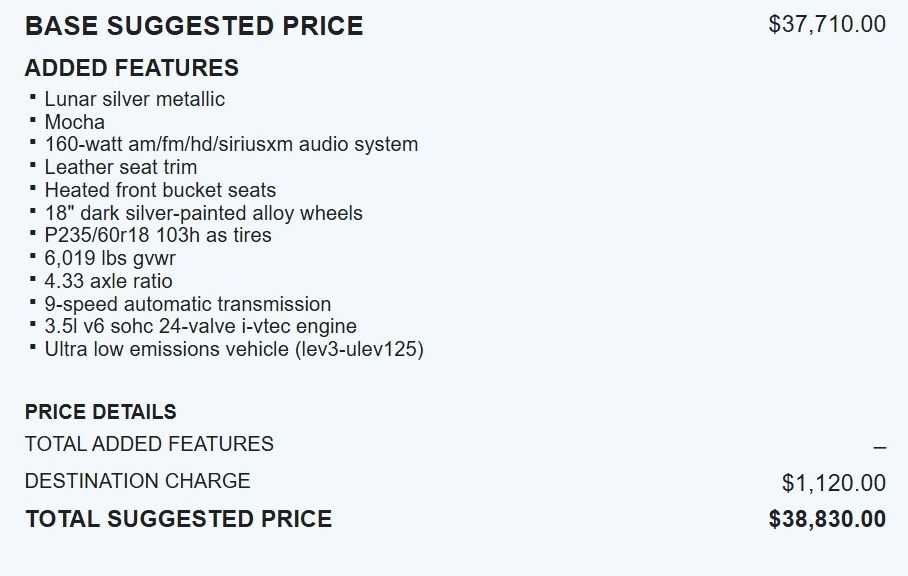
Task: Click the Base Suggested Price heading
Action: click(194, 26)
